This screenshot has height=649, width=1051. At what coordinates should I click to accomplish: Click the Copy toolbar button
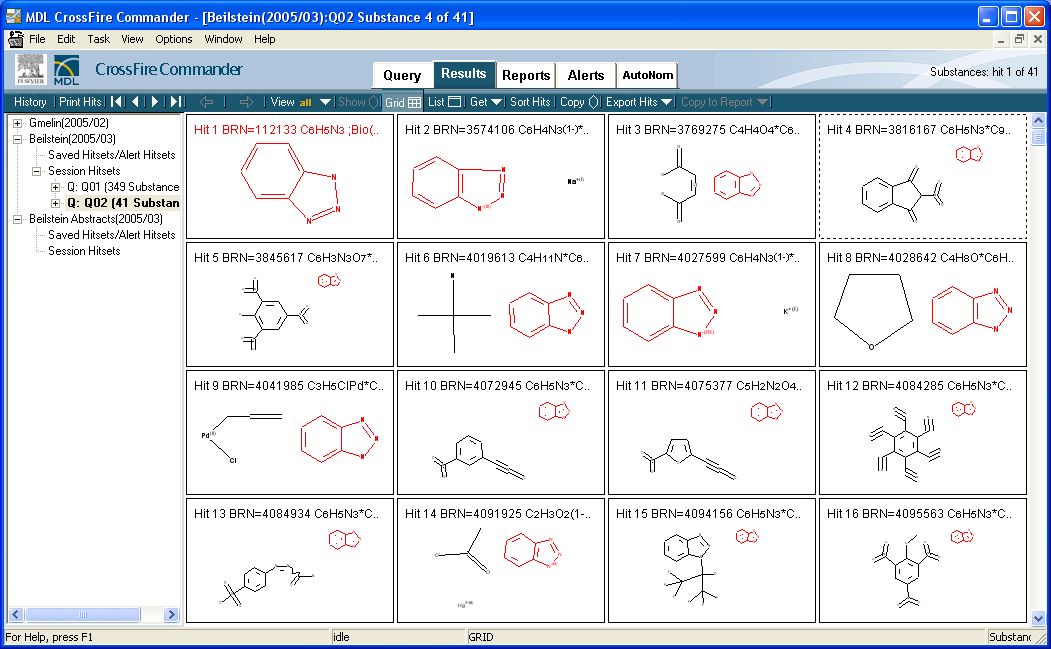(579, 102)
